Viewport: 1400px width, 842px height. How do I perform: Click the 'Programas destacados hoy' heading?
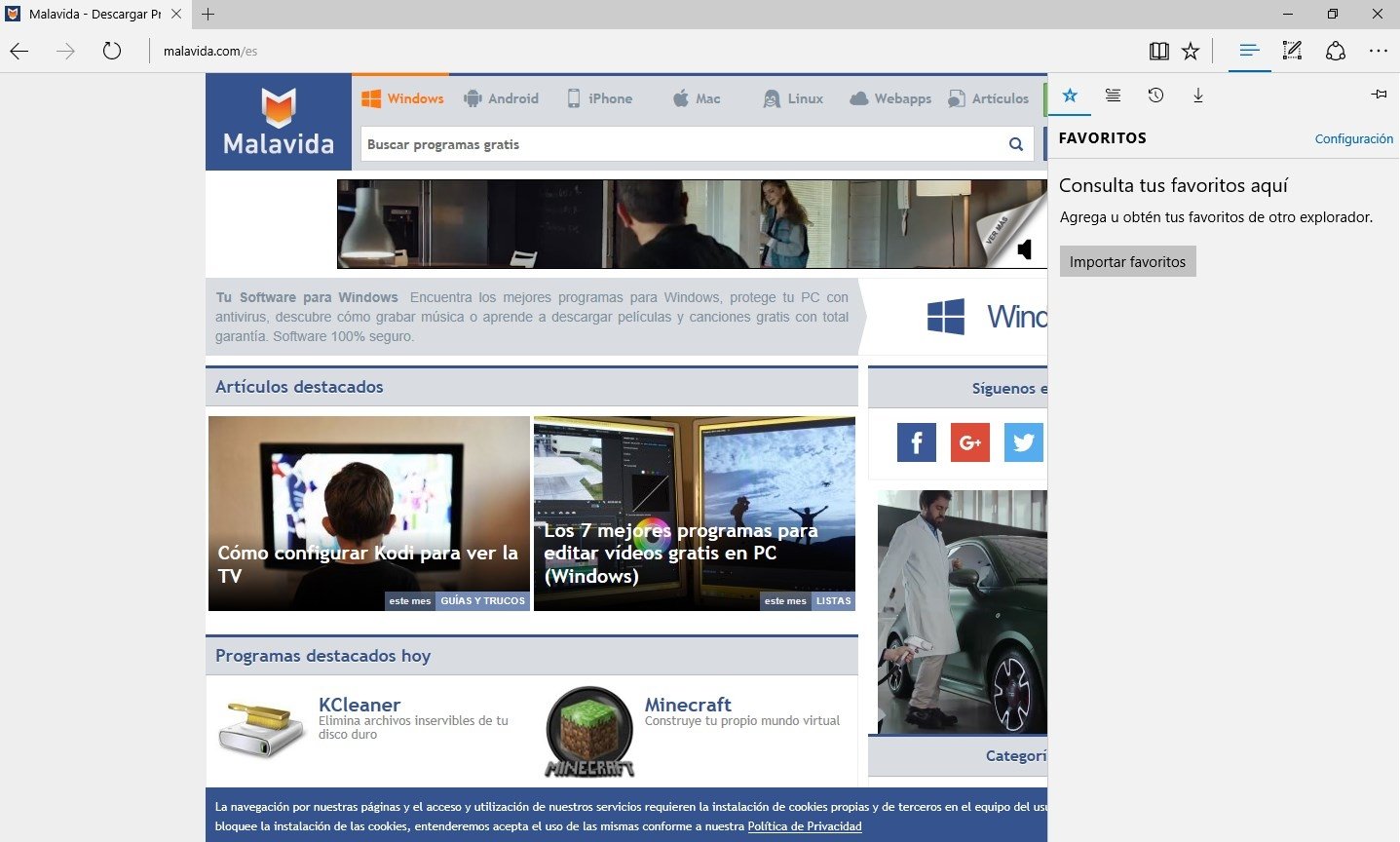(322, 656)
